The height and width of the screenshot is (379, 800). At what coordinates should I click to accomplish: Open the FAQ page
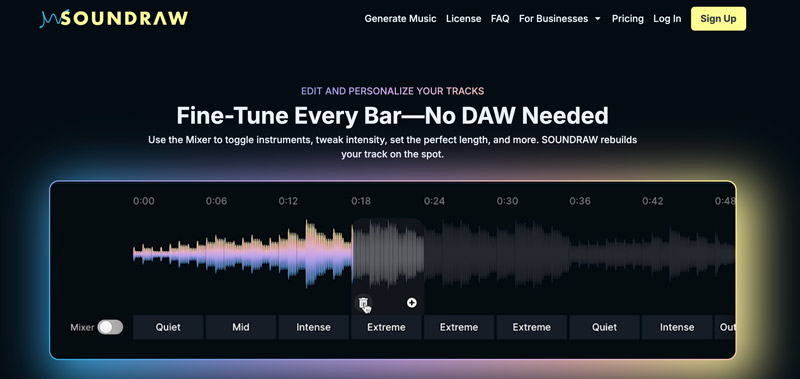500,19
